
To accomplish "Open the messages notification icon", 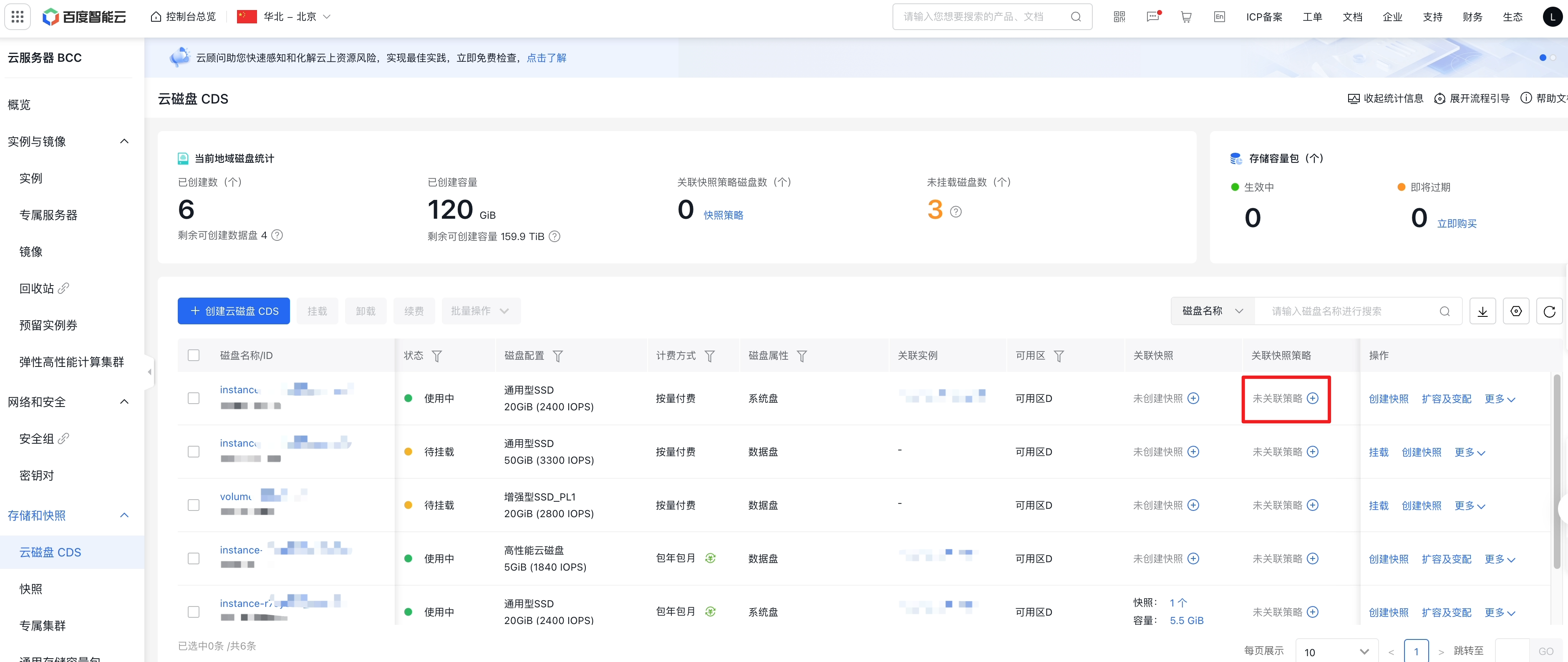I will (1153, 16).
